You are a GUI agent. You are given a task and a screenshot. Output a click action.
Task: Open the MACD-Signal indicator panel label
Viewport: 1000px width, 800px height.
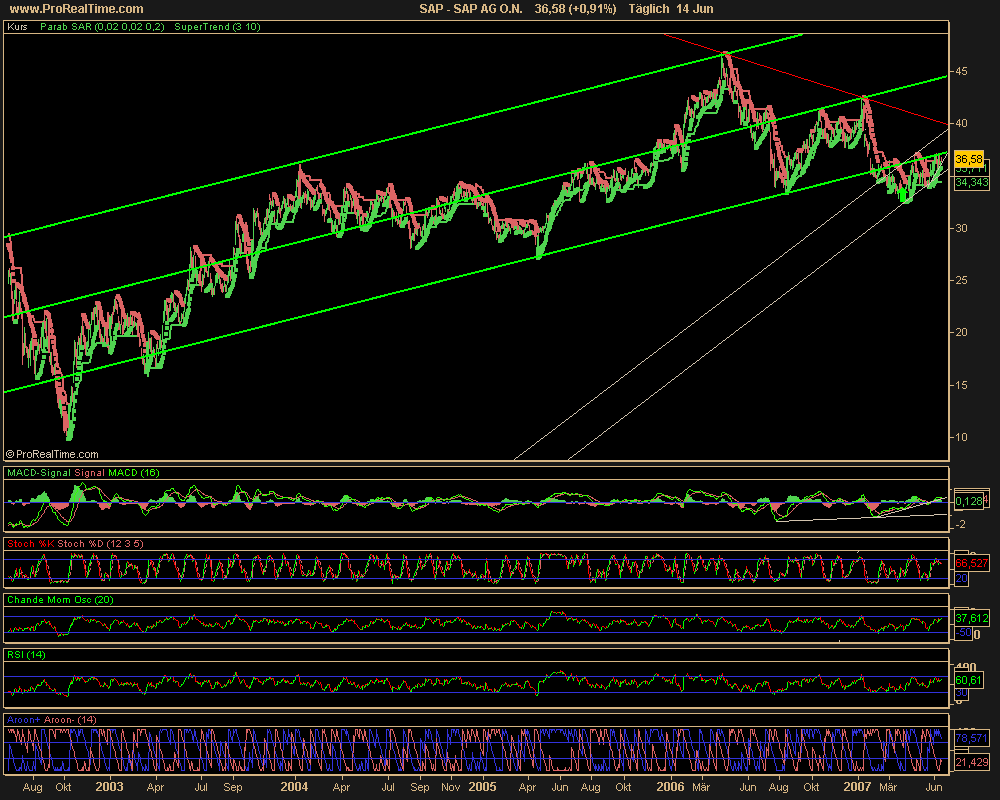click(83, 471)
